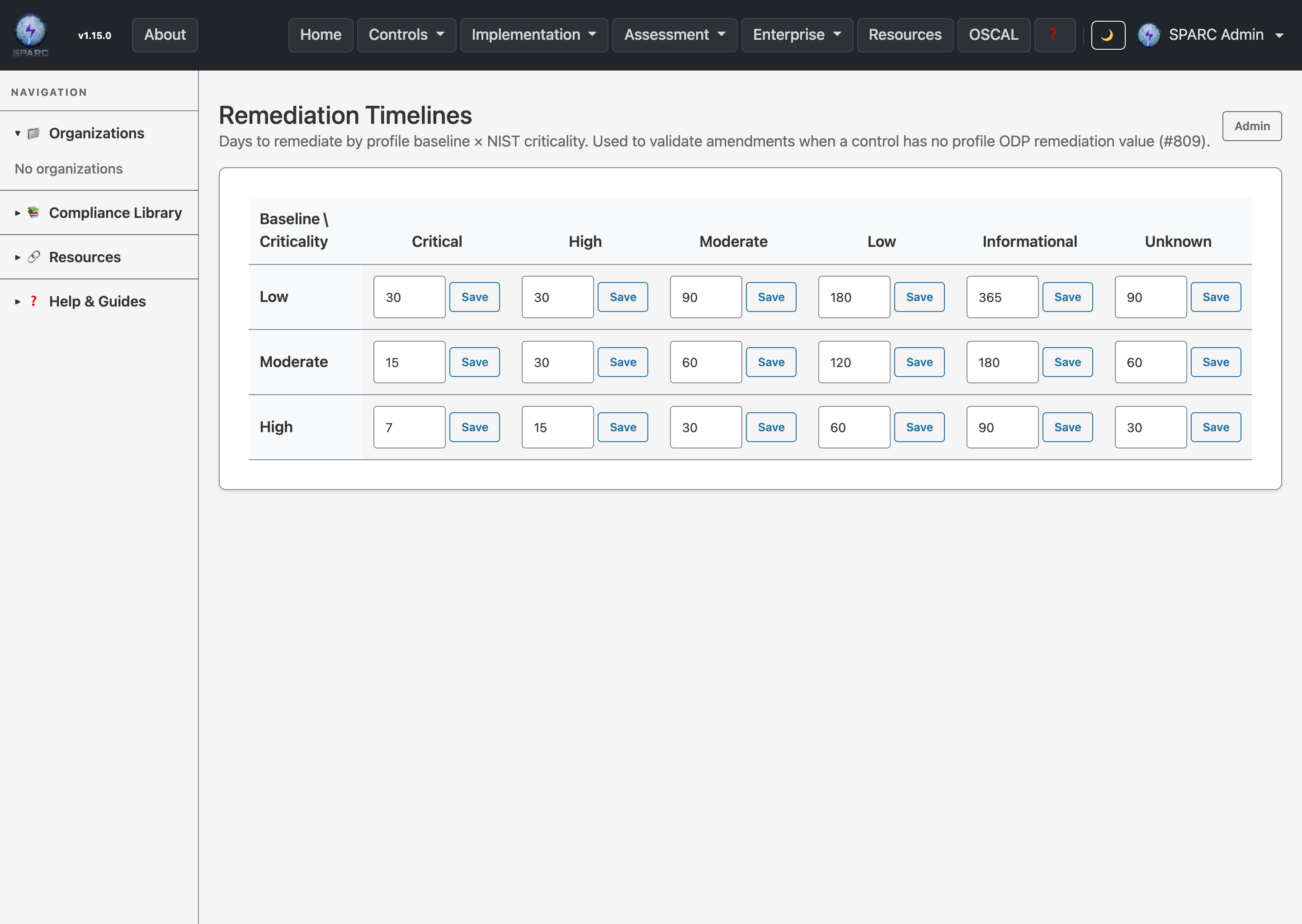Collapse the Organizations tree section
1302x924 pixels.
pos(18,133)
